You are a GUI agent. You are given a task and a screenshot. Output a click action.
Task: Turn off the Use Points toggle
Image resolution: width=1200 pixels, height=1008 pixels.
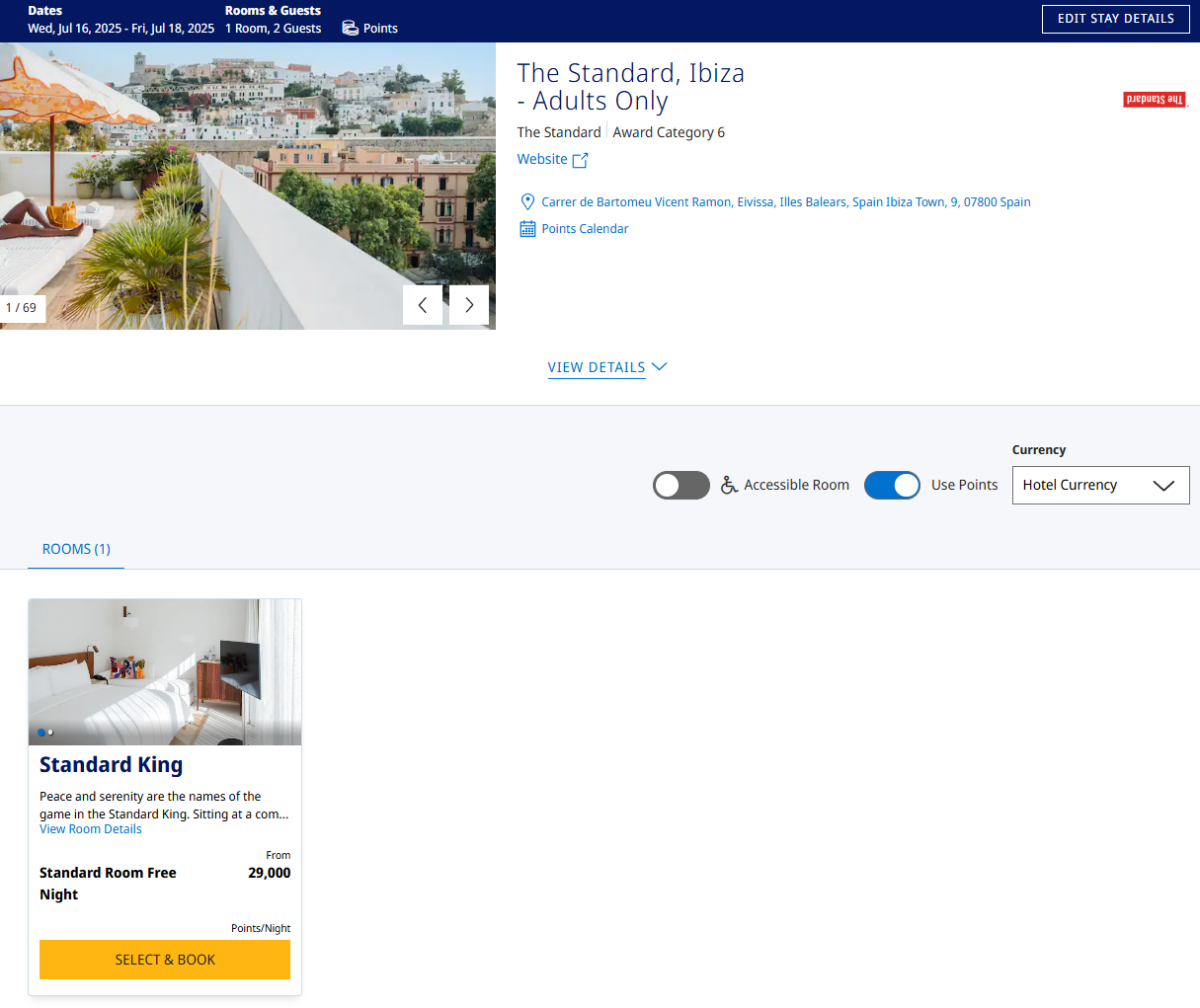pos(892,485)
